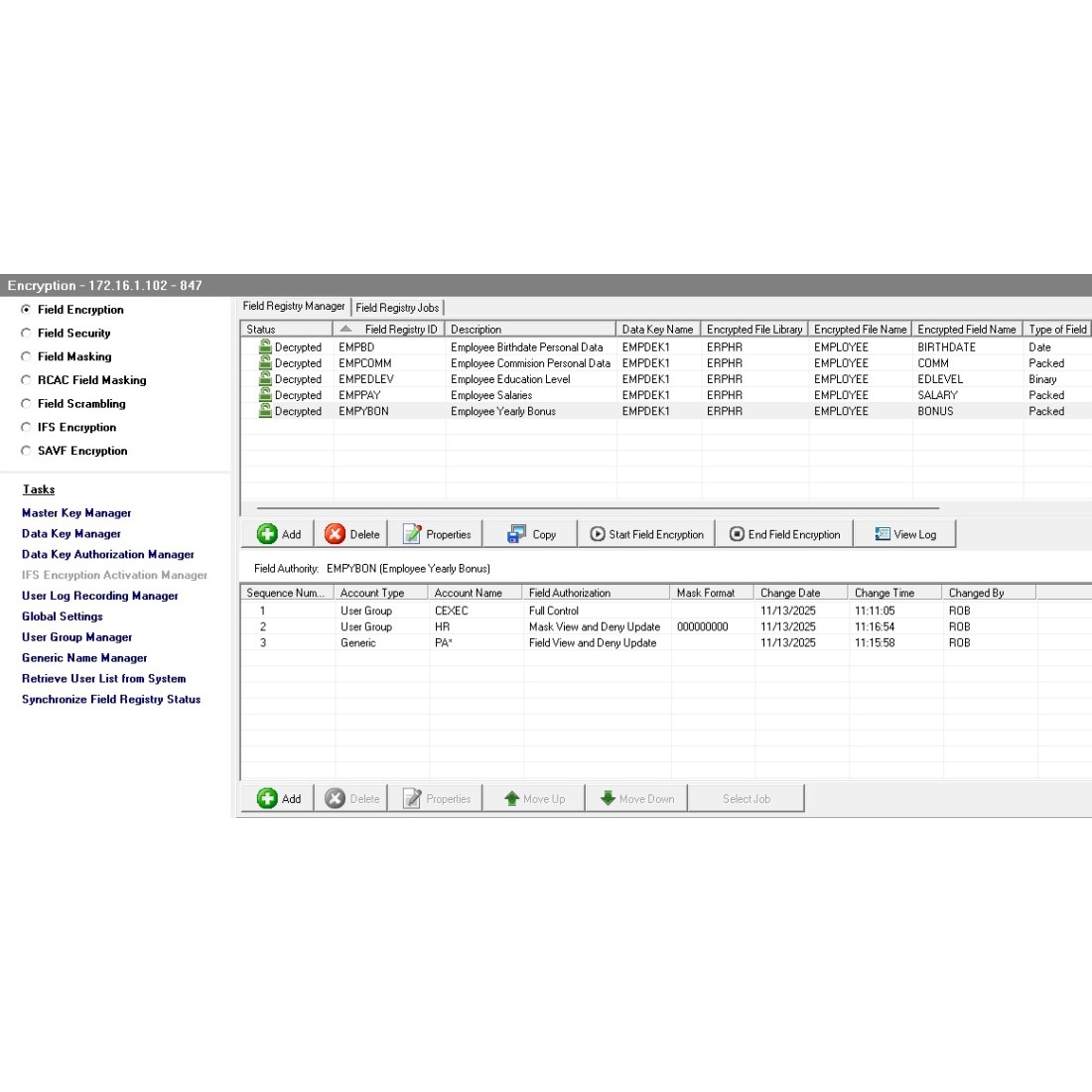Sort list by Status column header

286,329
